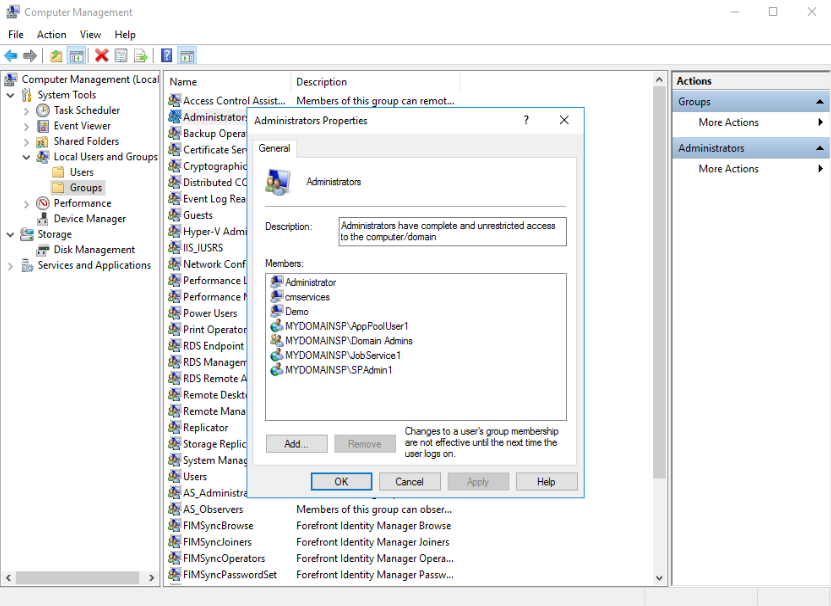Expand the Services and Applications node
The height and width of the screenshot is (606, 831).
coord(11,266)
